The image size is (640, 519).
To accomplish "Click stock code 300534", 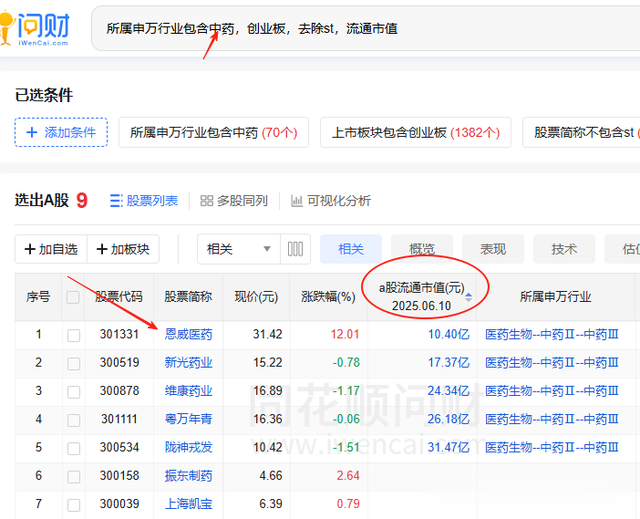I will point(120,448).
